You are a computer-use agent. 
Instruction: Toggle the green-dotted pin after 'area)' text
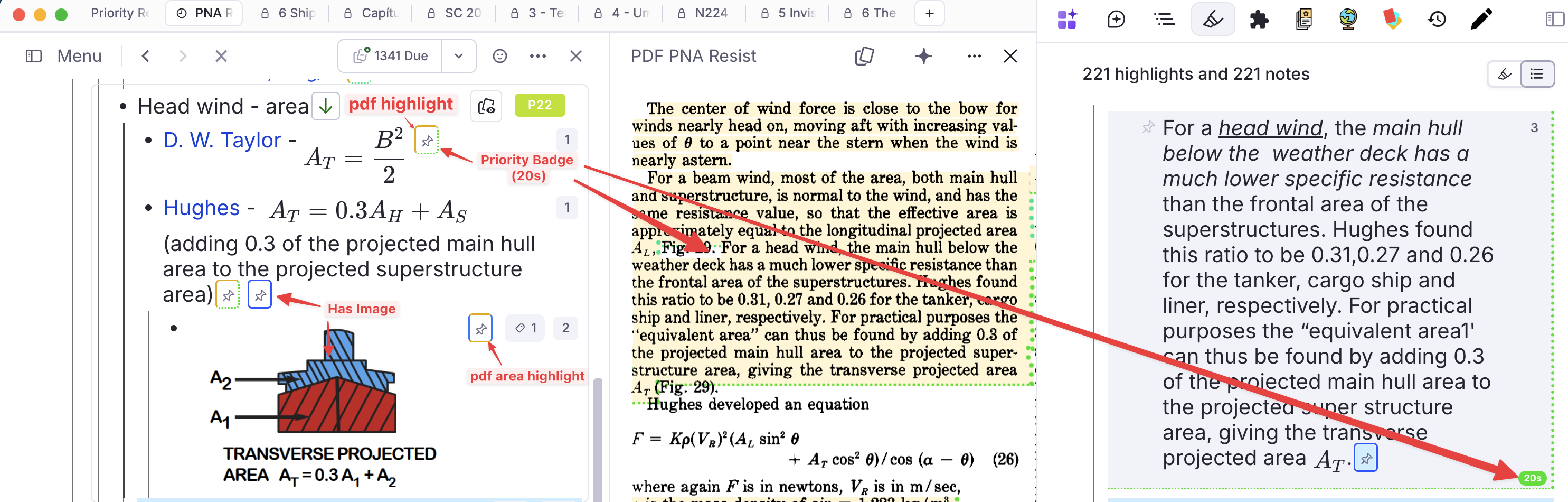pos(228,295)
